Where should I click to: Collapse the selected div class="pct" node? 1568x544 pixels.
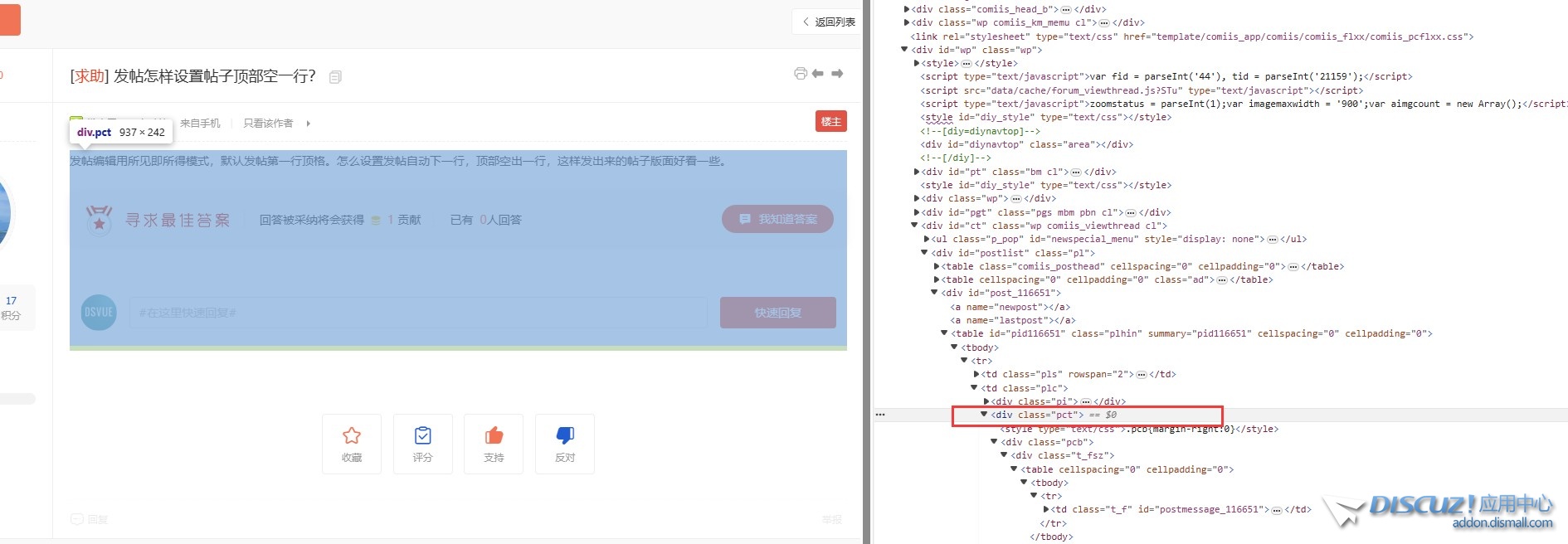point(984,415)
